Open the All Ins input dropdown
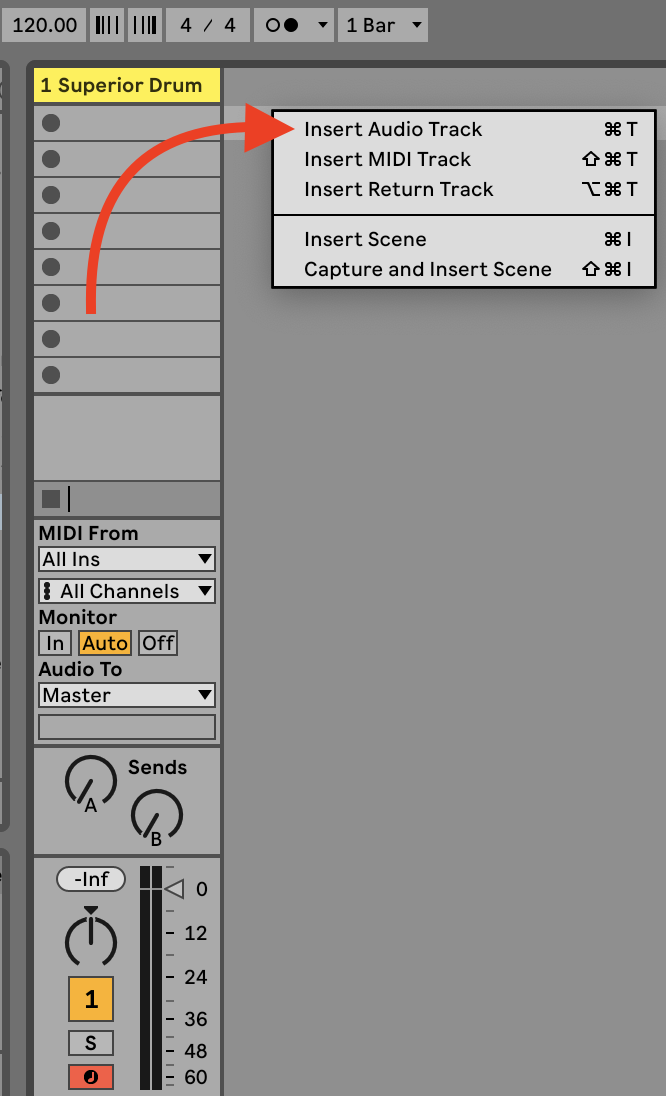This screenshot has width=666, height=1096. [x=127, y=559]
